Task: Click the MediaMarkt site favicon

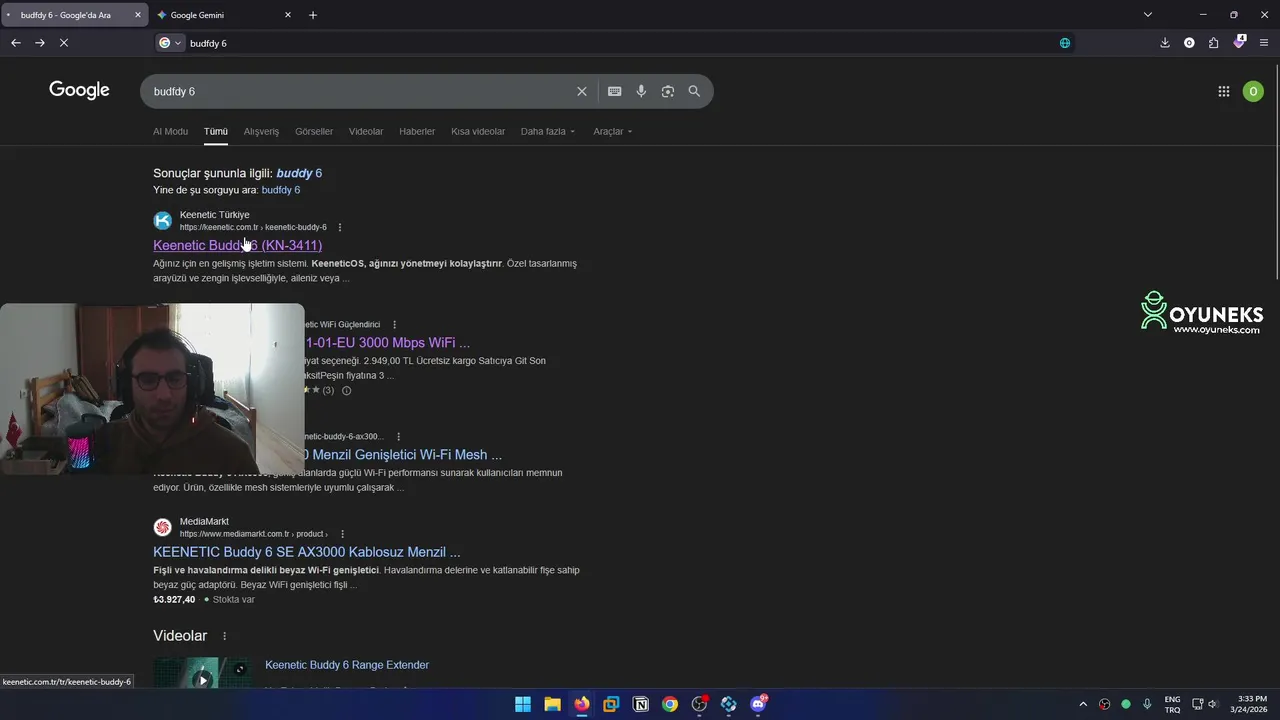Action: pos(162,527)
